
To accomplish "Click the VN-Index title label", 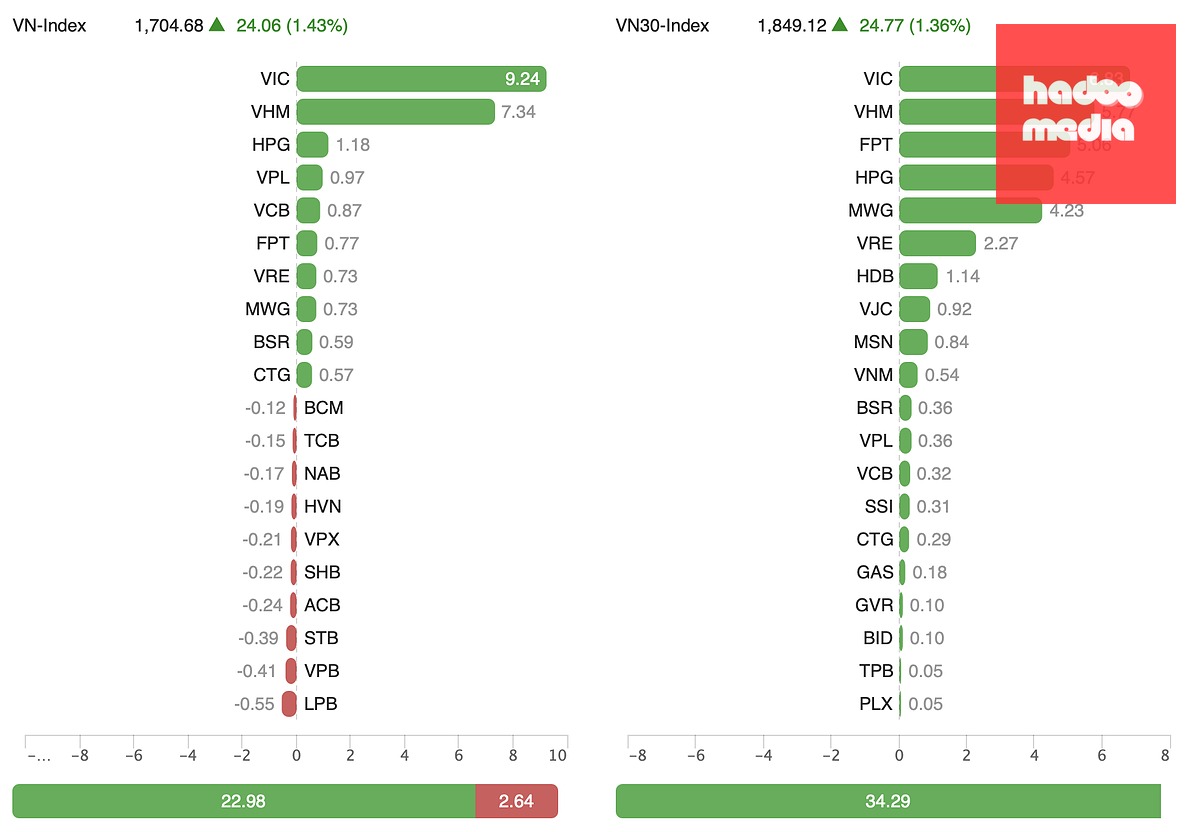I will (49, 26).
